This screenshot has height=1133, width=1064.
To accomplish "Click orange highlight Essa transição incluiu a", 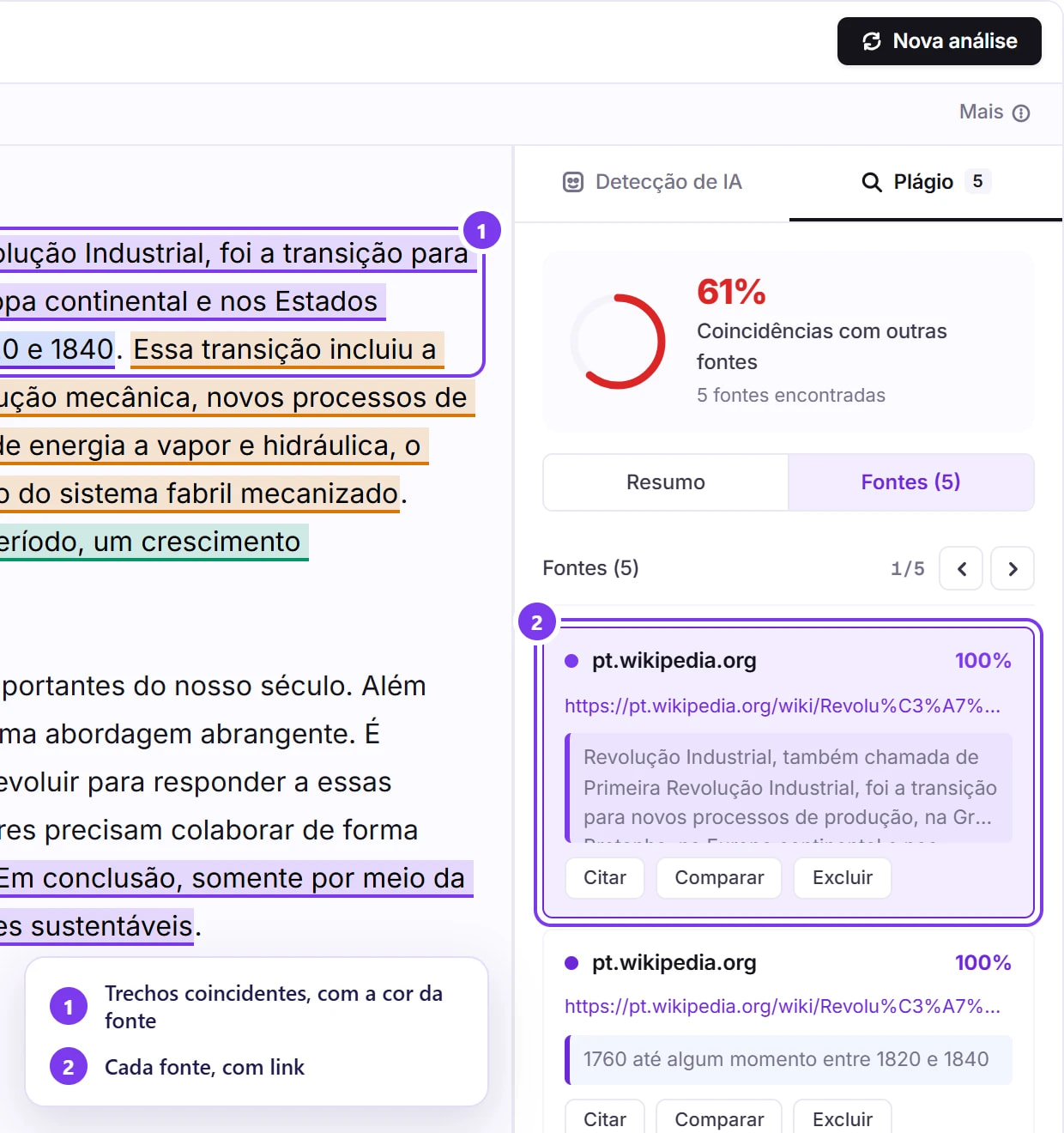I will pos(286,350).
